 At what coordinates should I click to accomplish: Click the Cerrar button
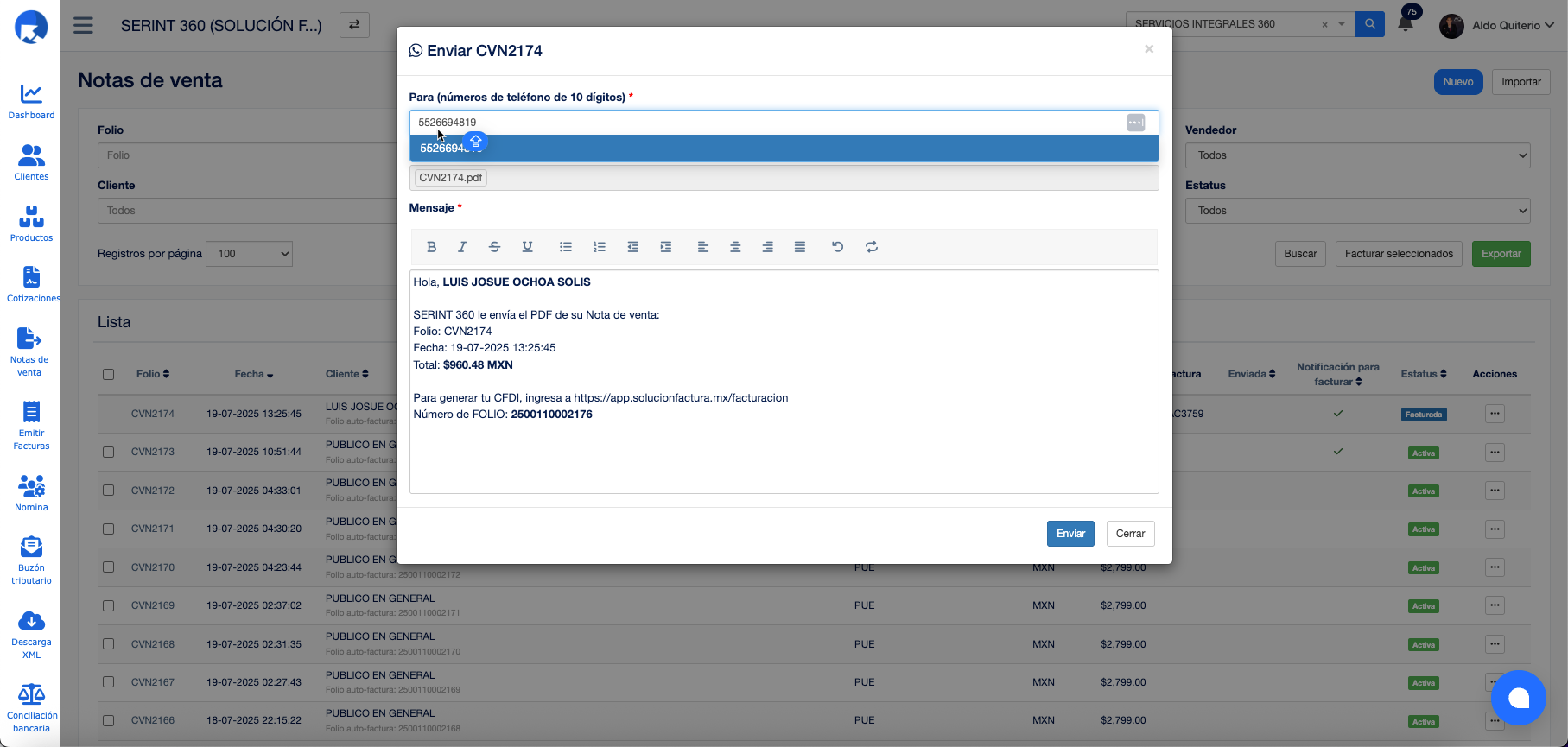[1130, 534]
